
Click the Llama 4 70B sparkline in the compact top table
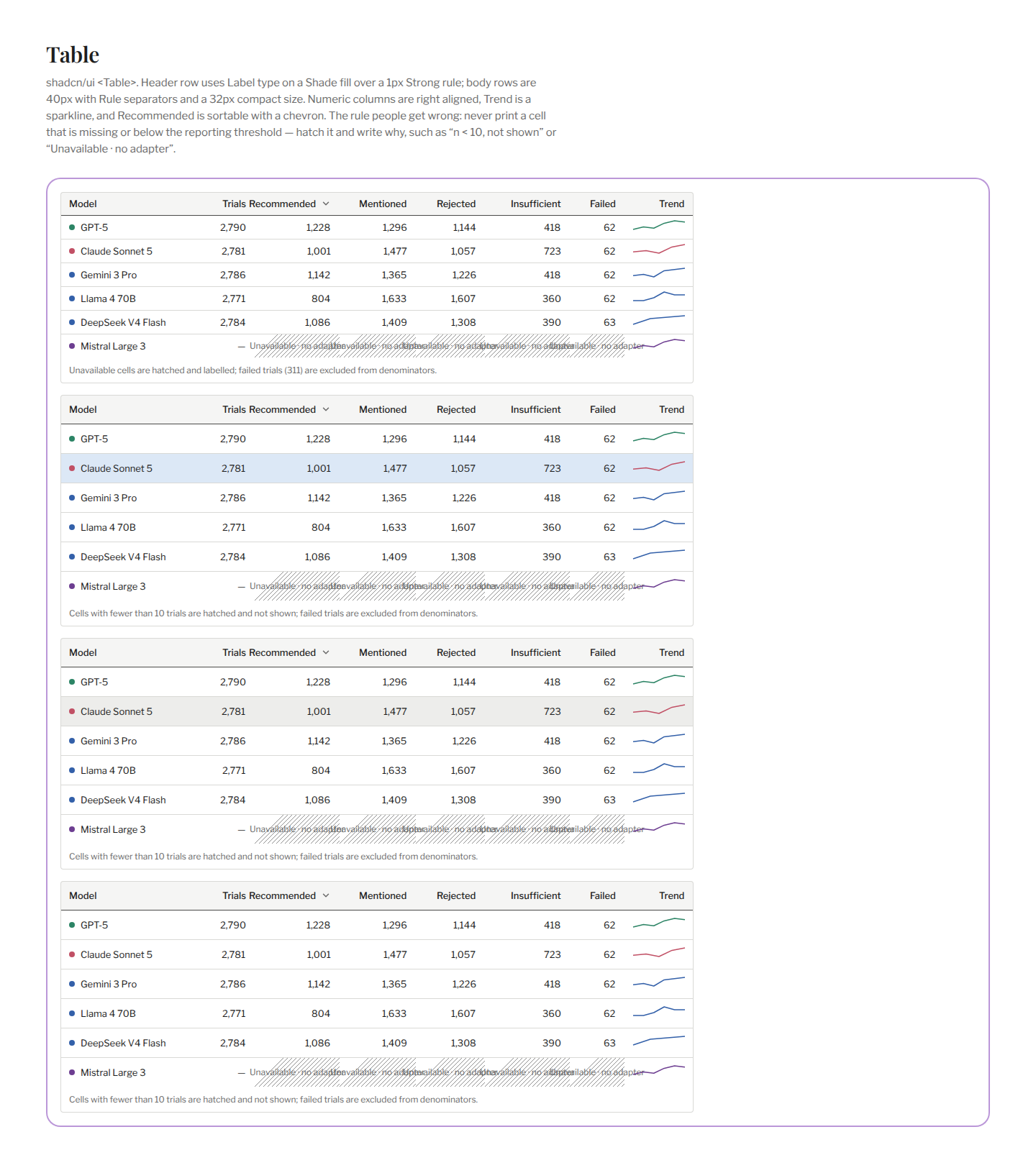point(659,296)
